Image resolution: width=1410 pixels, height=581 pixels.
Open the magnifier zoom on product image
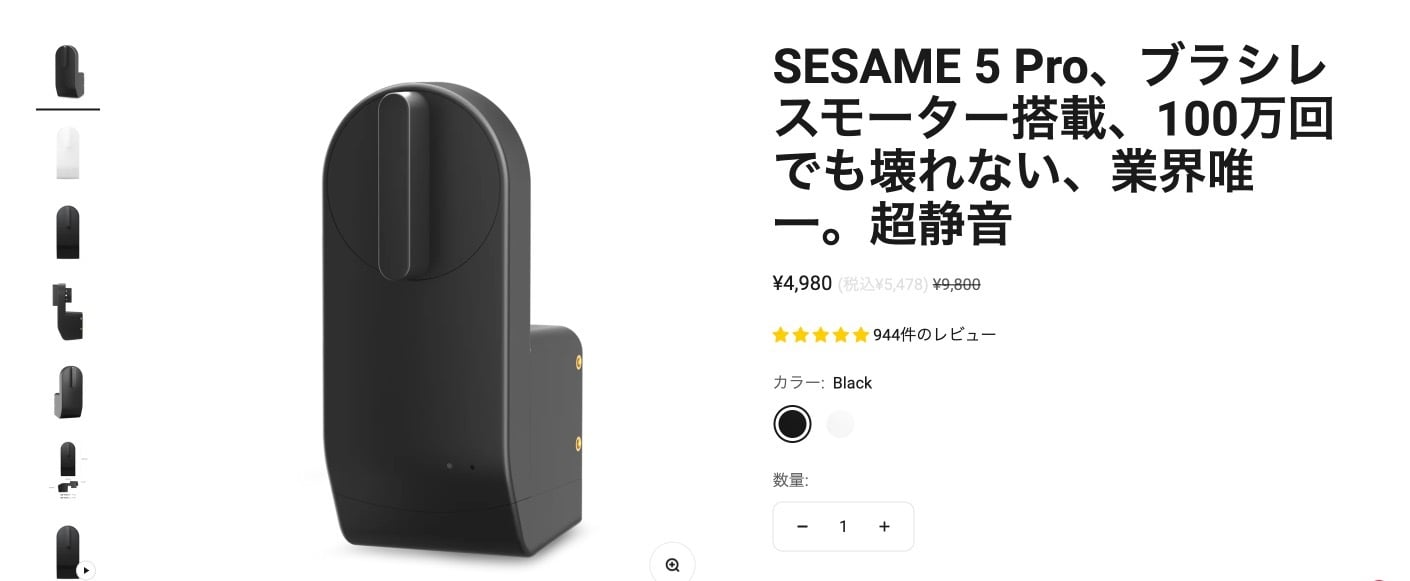(x=672, y=564)
